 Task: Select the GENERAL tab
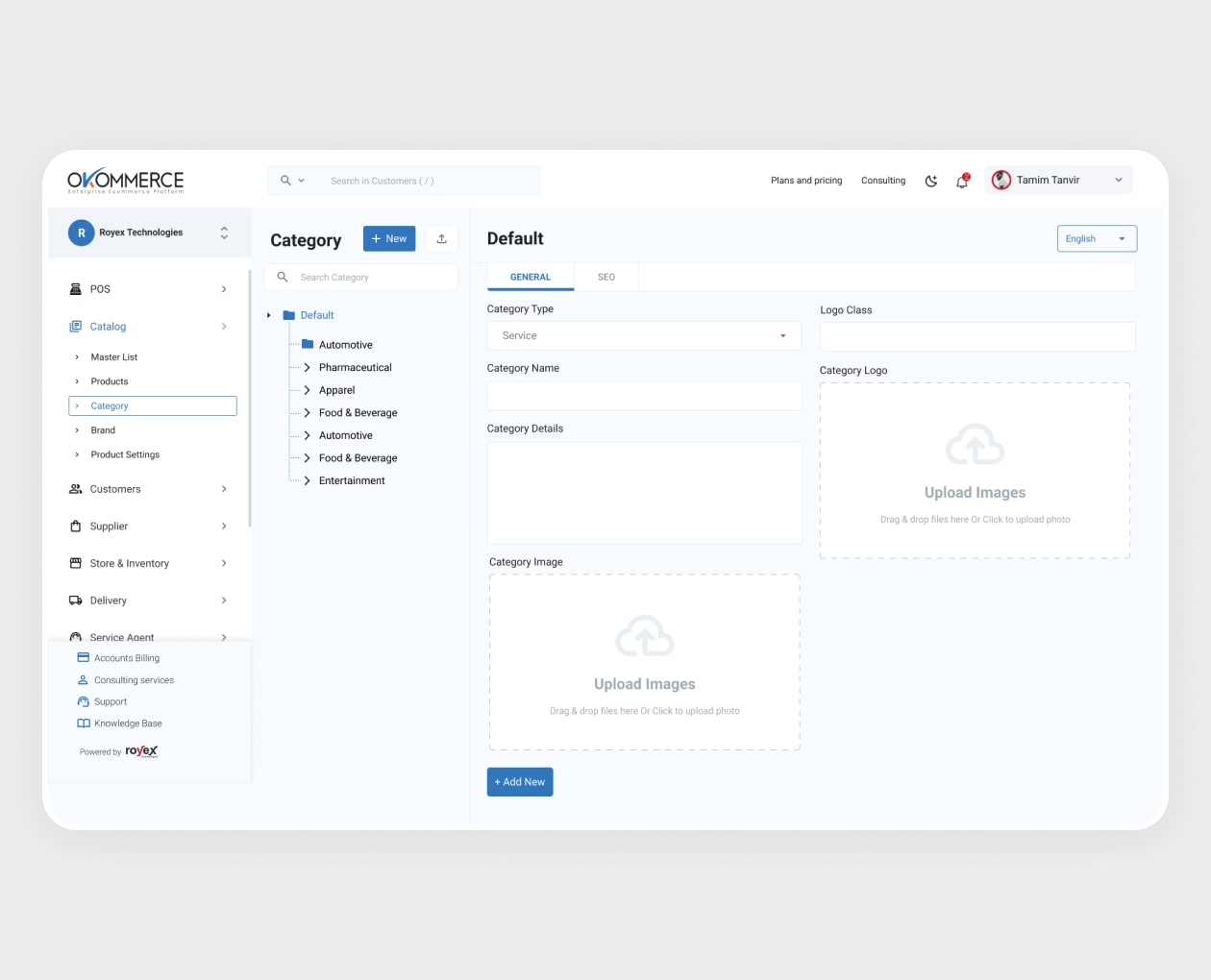531,277
